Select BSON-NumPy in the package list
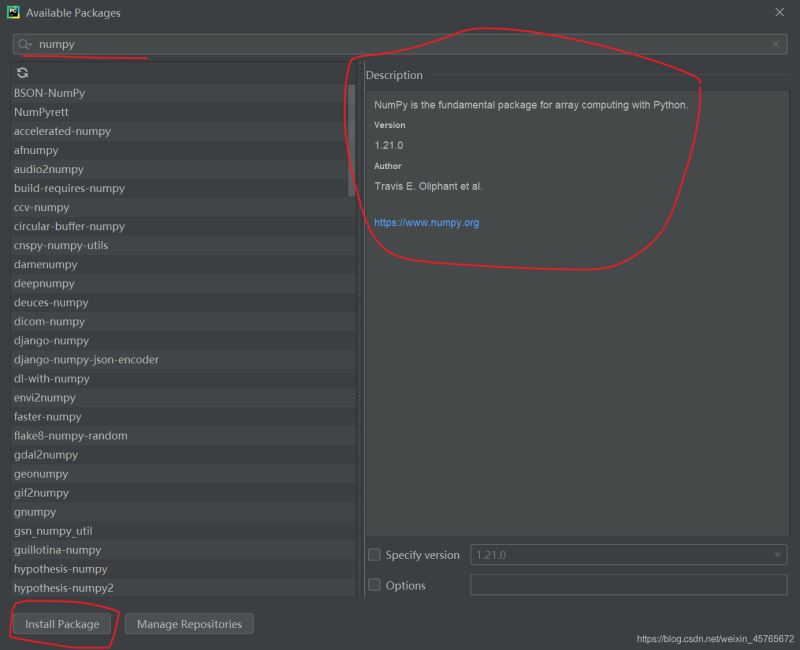The image size is (800, 650). (49, 93)
